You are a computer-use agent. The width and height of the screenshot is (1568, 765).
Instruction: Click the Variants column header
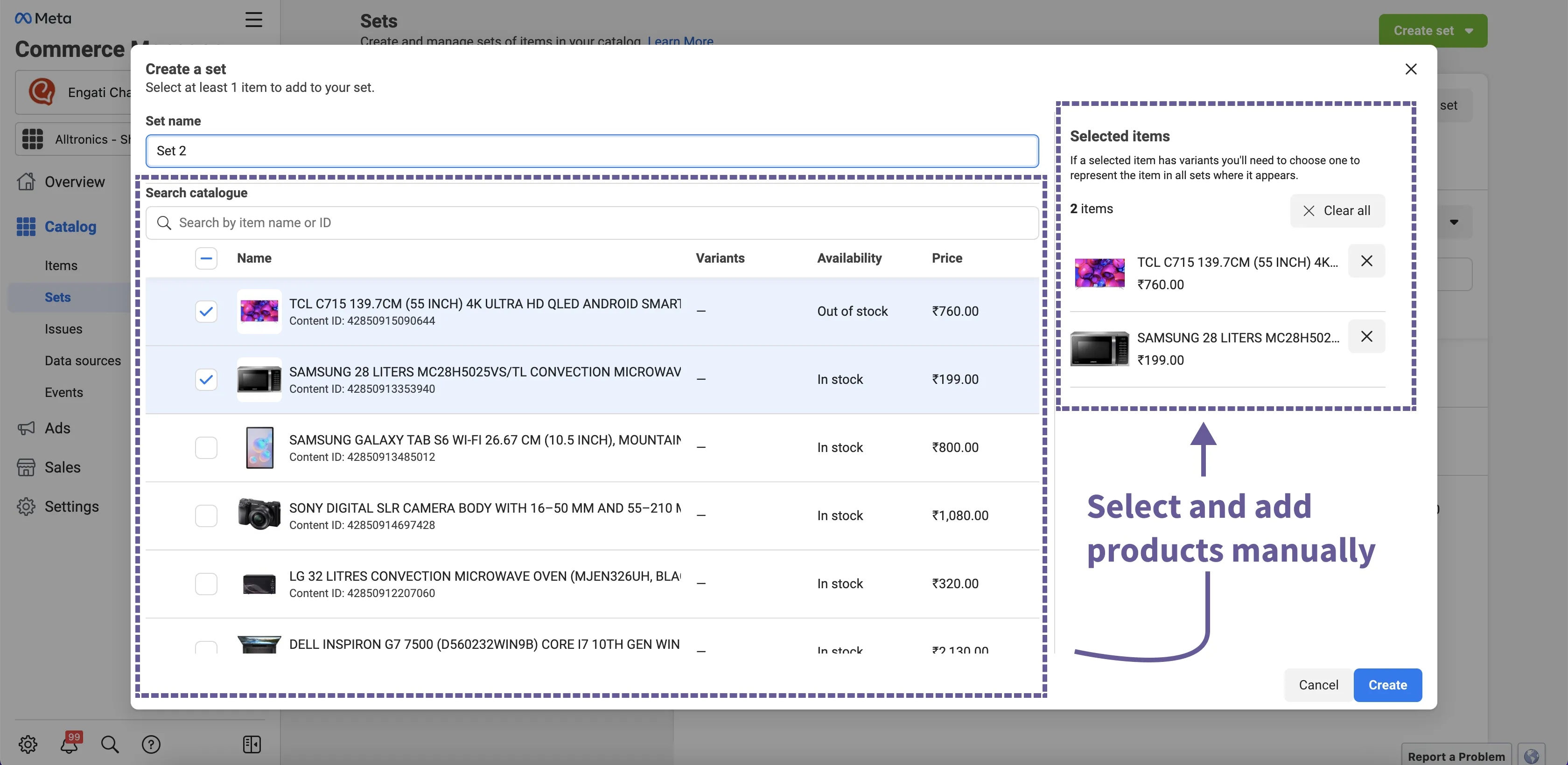point(720,258)
